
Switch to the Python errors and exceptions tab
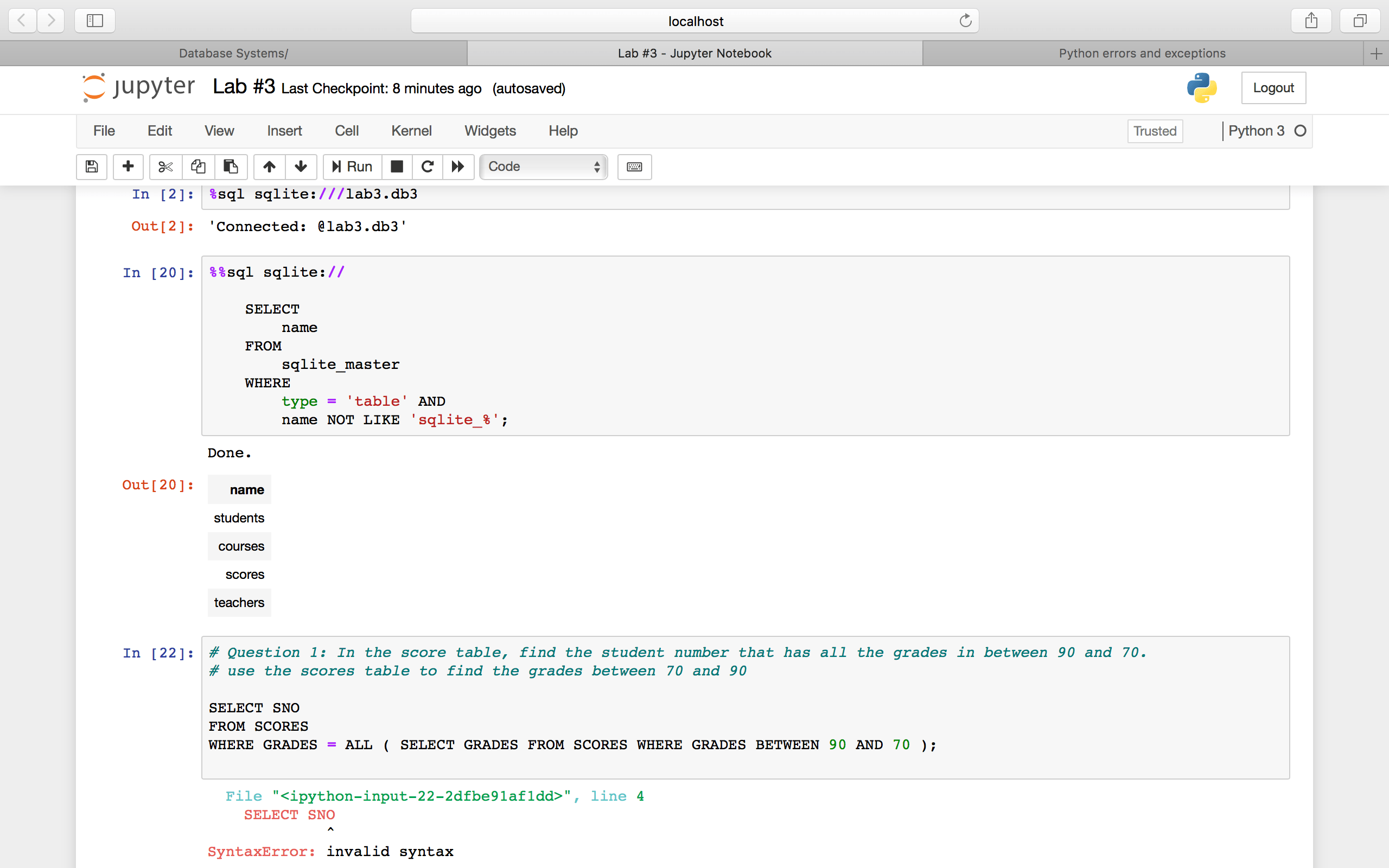pyautogui.click(x=1142, y=53)
